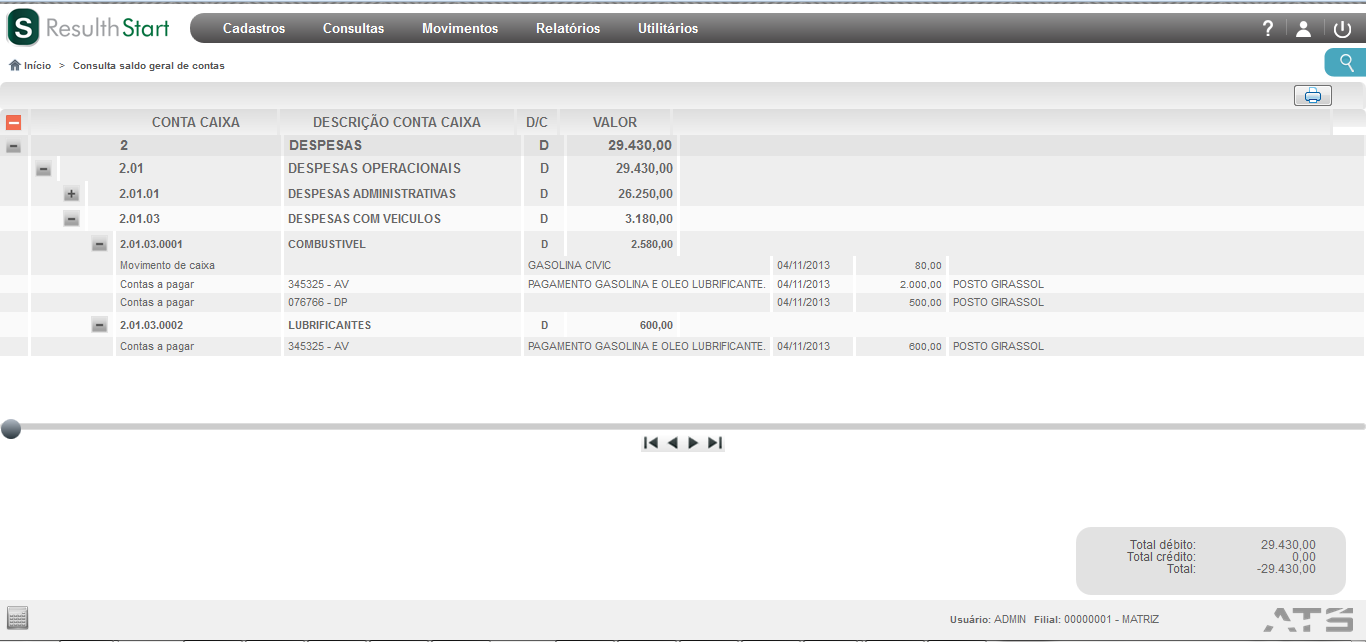Expand the DESPESAS ADMINISTRATIVAS row
1366x642 pixels.
pyautogui.click(x=71, y=194)
